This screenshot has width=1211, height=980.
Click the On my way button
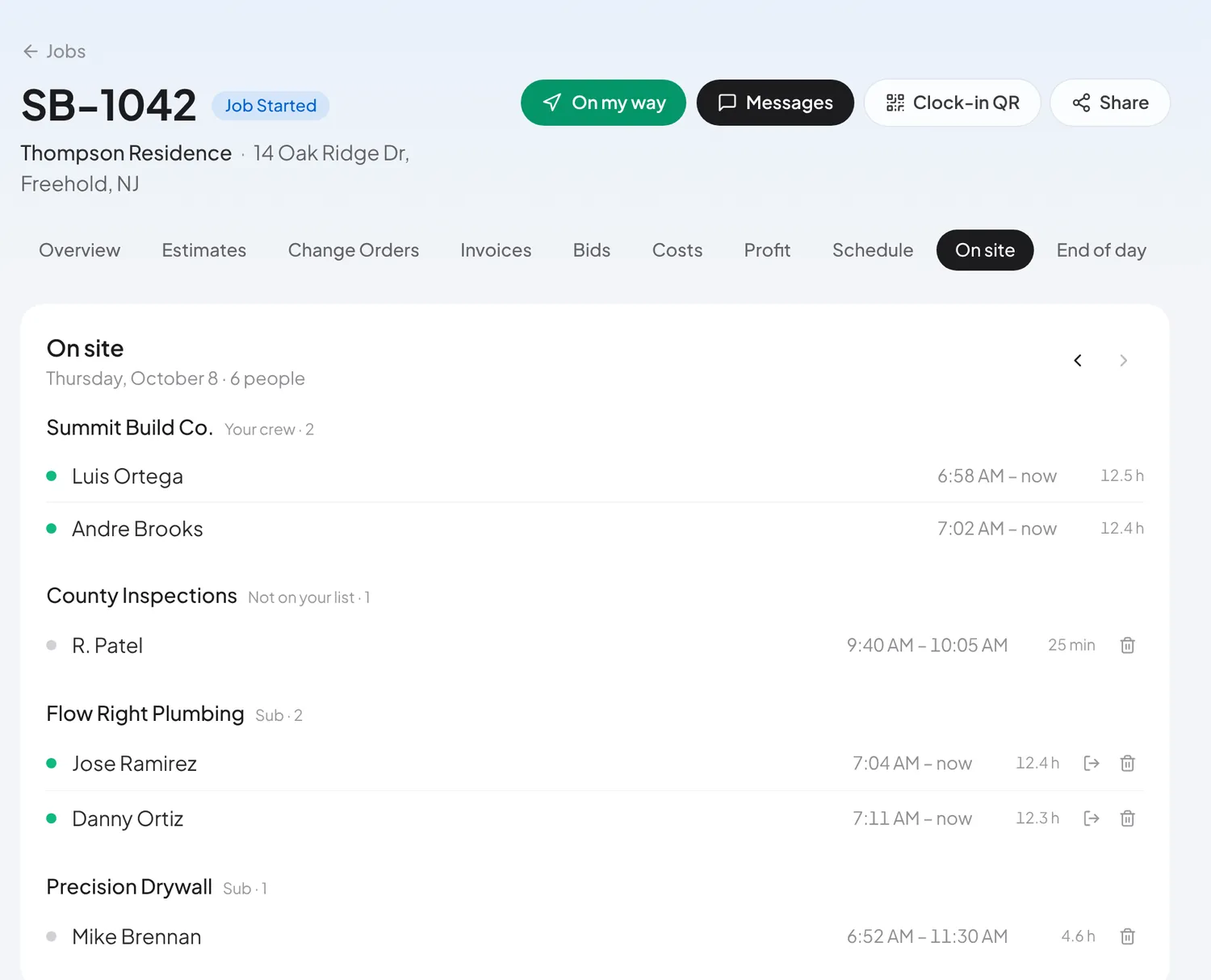click(603, 103)
